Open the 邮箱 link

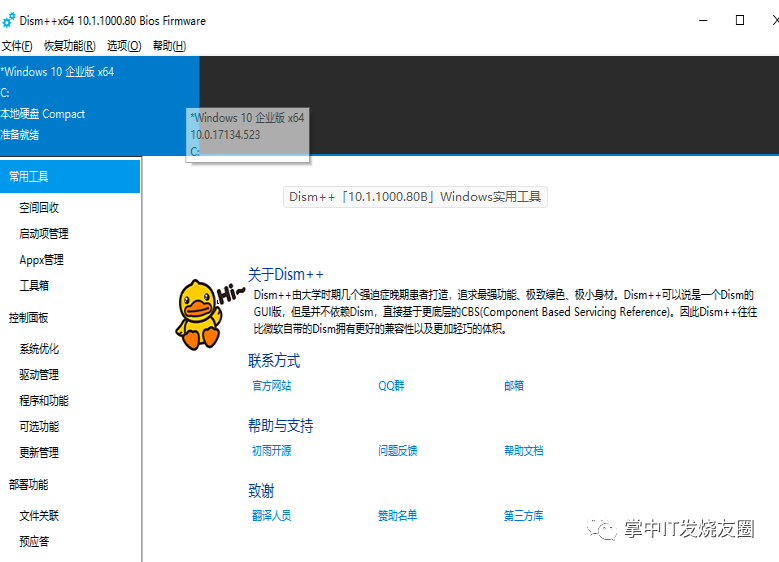click(x=514, y=386)
